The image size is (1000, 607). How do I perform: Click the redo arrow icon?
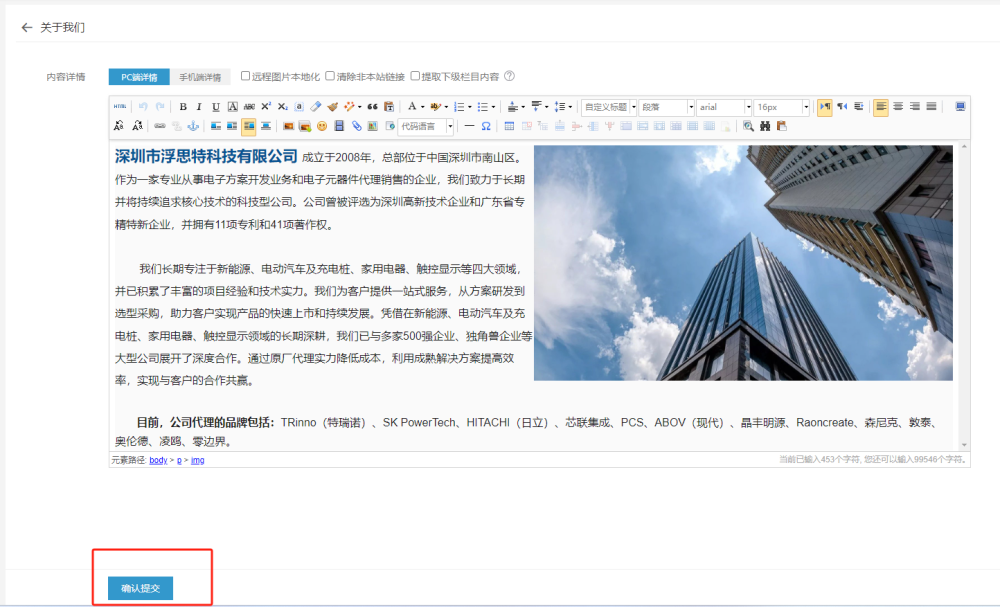click(x=160, y=106)
